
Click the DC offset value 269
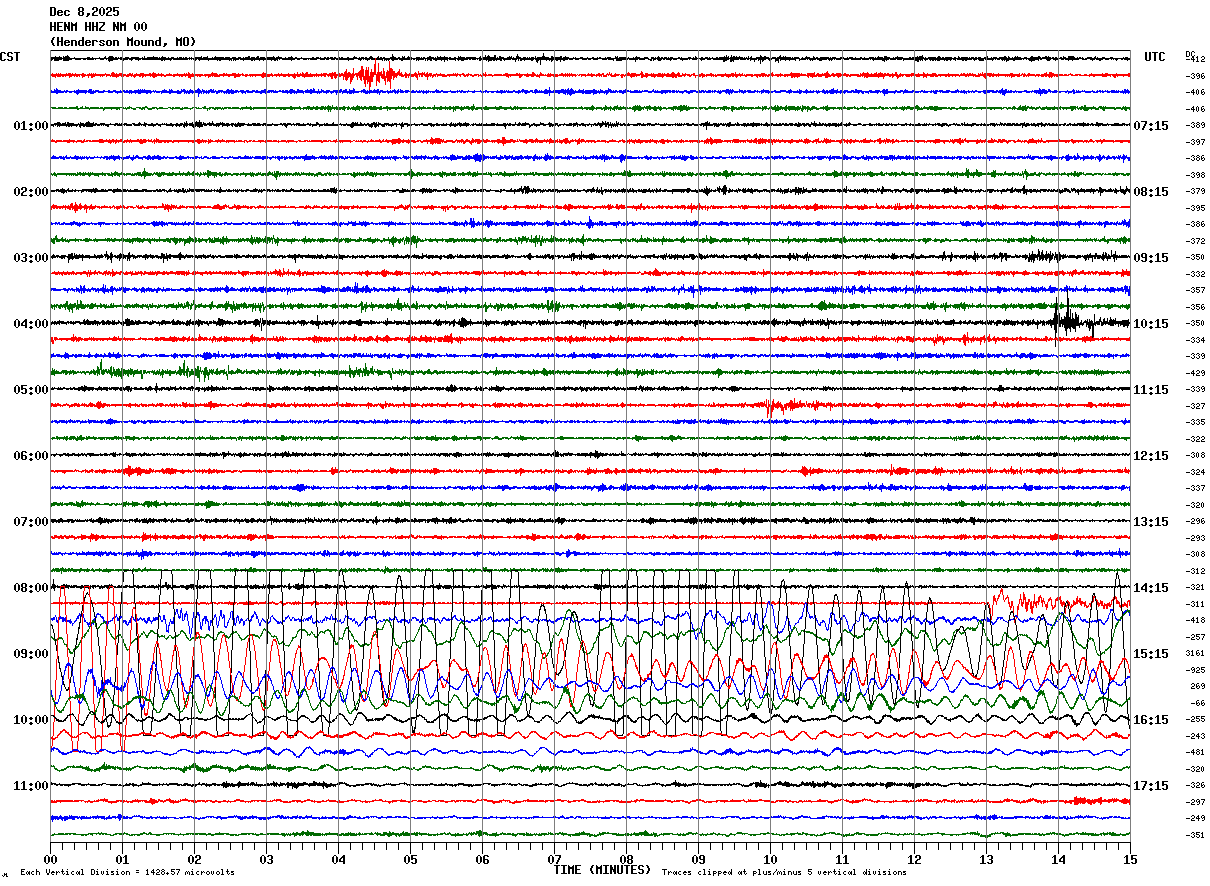[1197, 687]
